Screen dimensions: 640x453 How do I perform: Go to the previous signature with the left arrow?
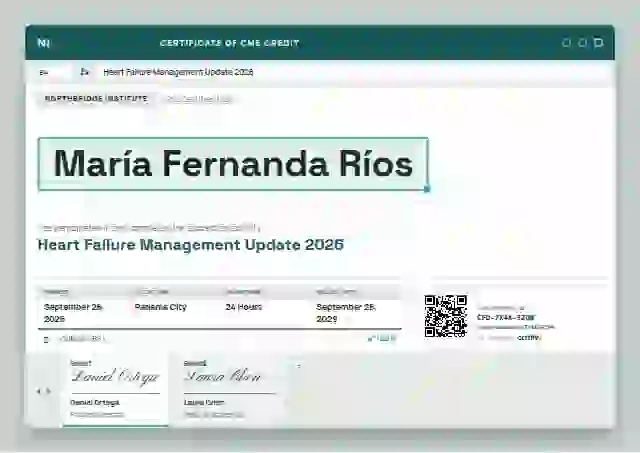pyautogui.click(x=39, y=391)
